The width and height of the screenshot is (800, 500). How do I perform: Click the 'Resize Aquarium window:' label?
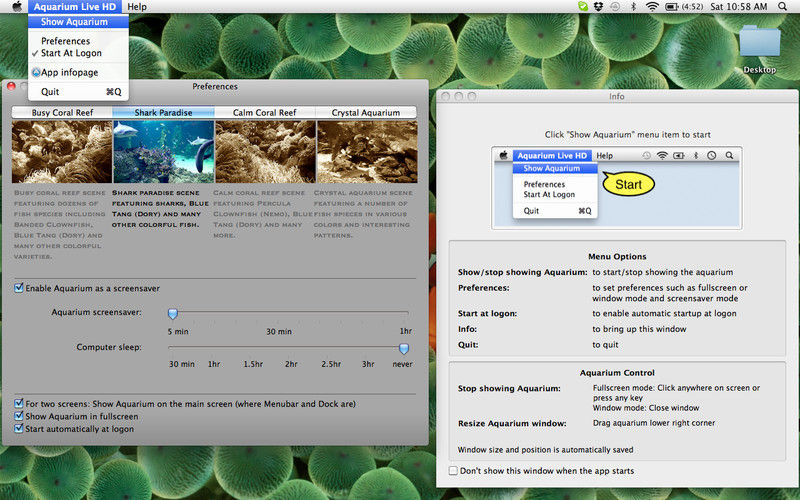pos(512,423)
